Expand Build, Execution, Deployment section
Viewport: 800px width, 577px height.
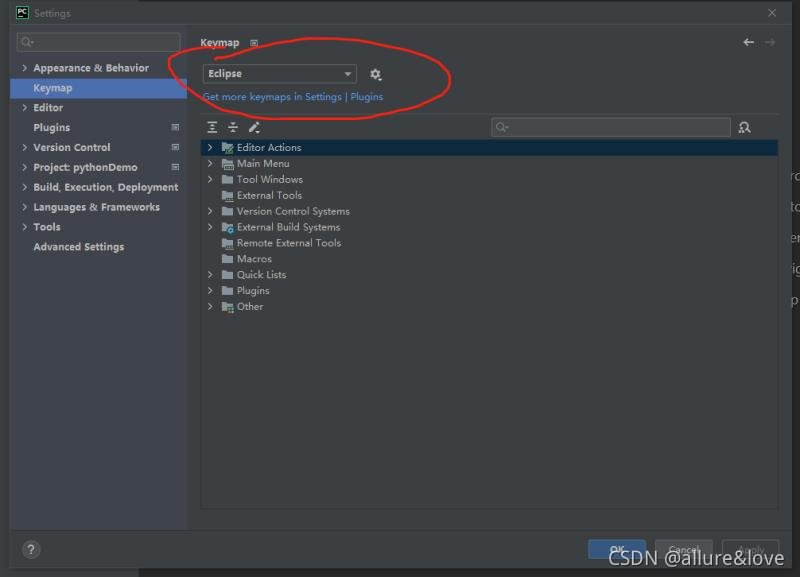coord(24,187)
